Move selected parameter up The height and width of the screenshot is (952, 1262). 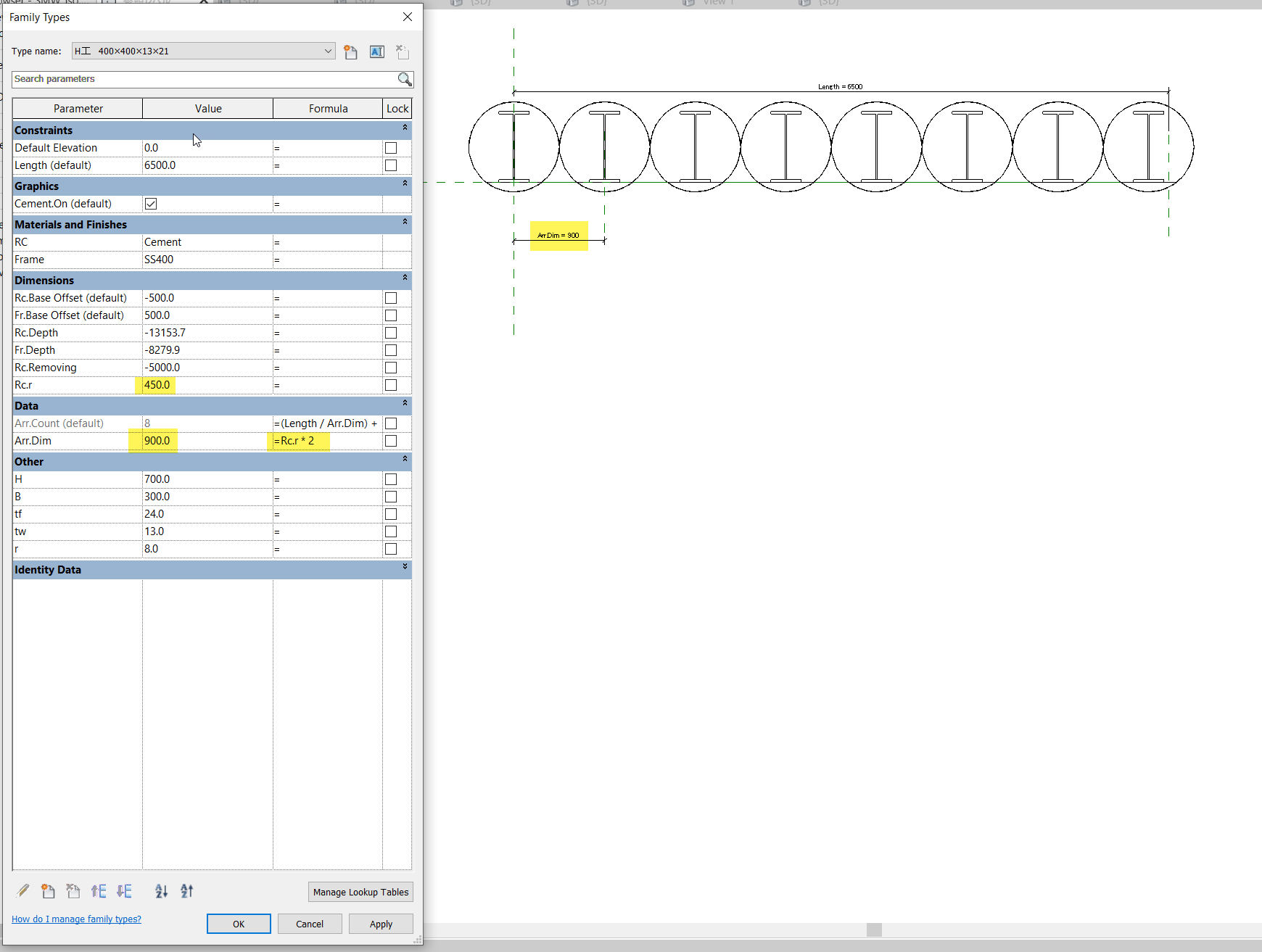99,891
